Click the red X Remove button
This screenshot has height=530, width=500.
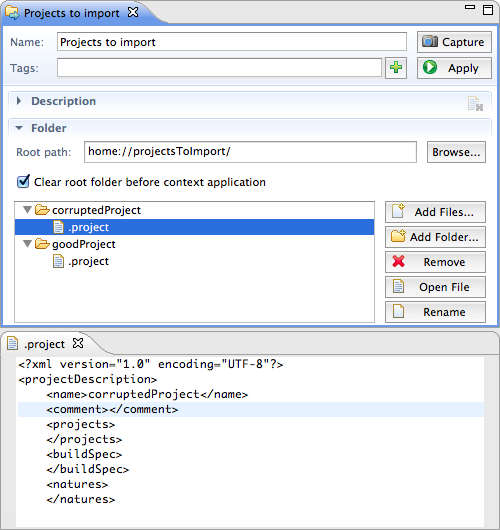435,262
